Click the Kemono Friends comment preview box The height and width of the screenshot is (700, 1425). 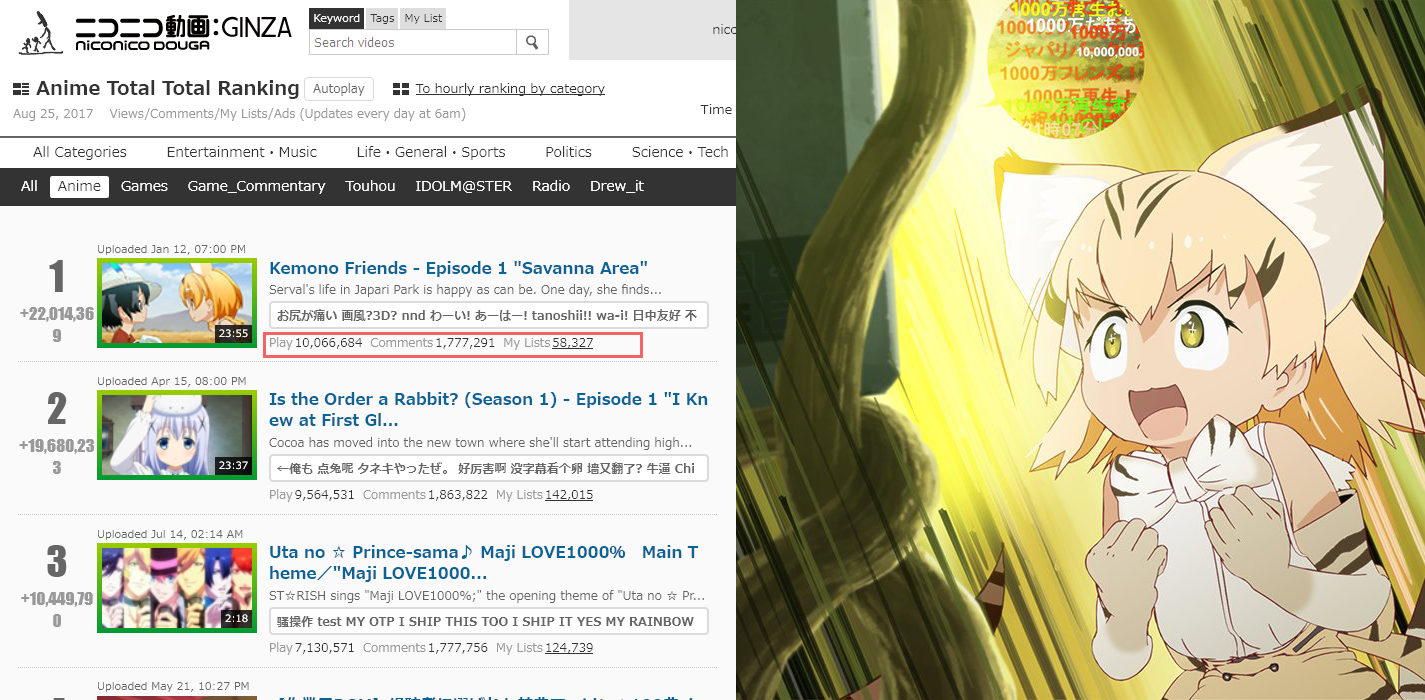coord(489,316)
